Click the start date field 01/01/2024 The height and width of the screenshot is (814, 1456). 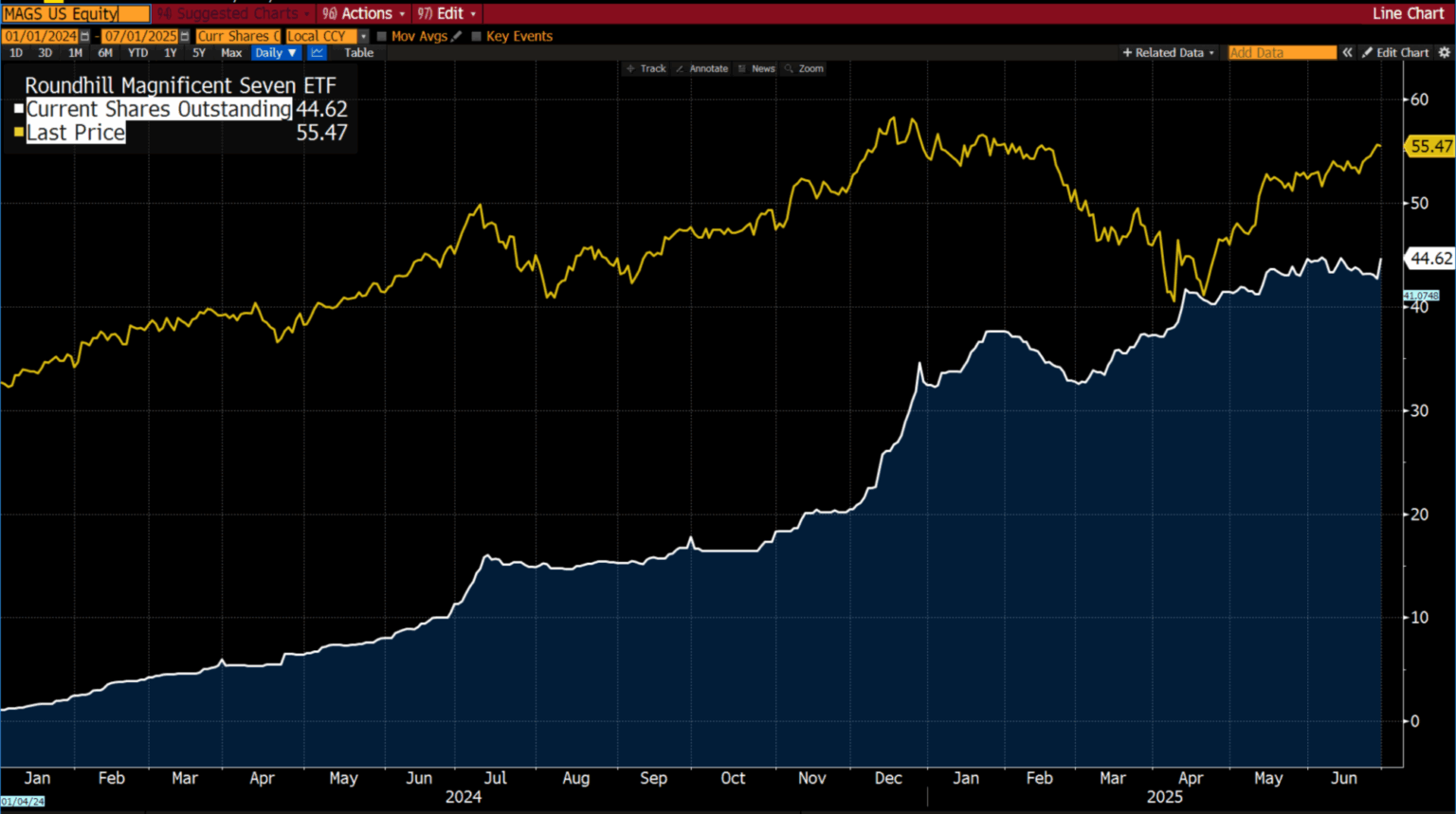[x=41, y=36]
